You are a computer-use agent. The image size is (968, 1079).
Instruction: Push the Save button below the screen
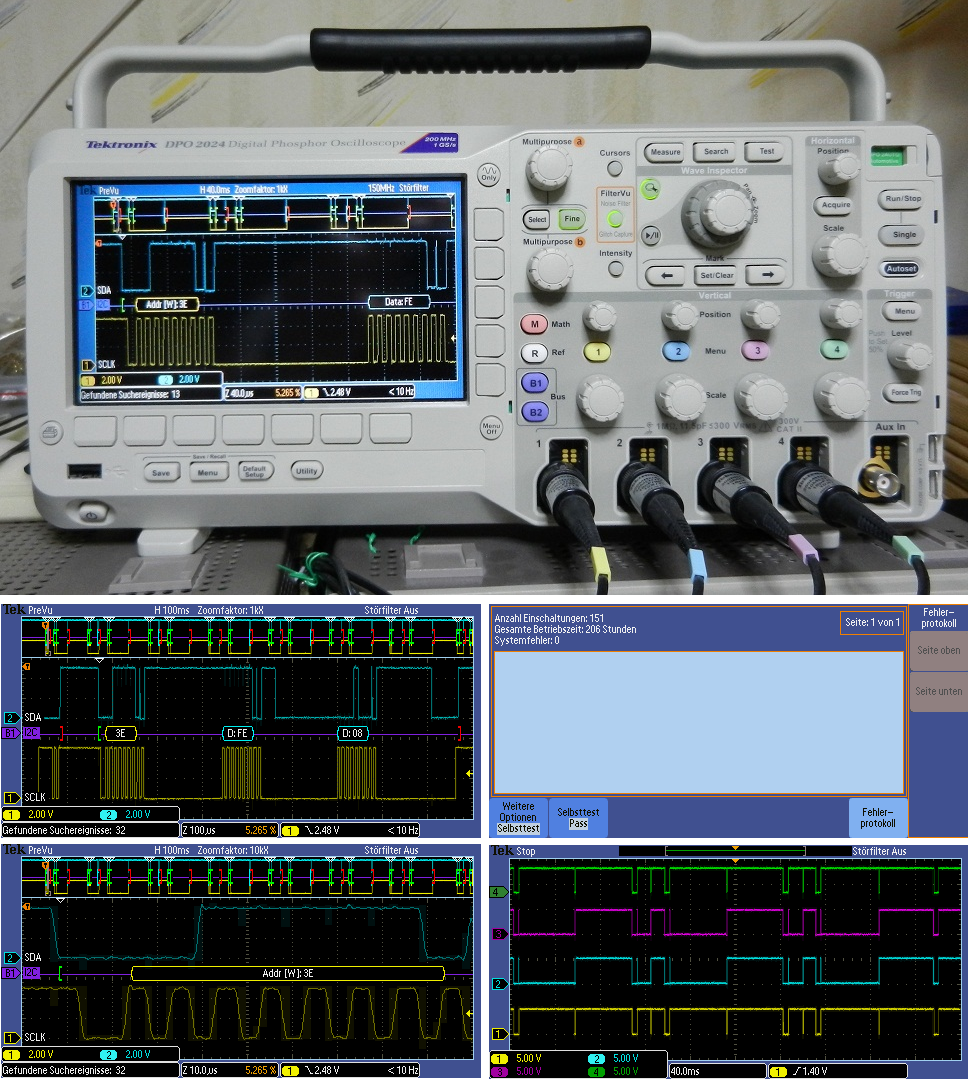click(161, 473)
